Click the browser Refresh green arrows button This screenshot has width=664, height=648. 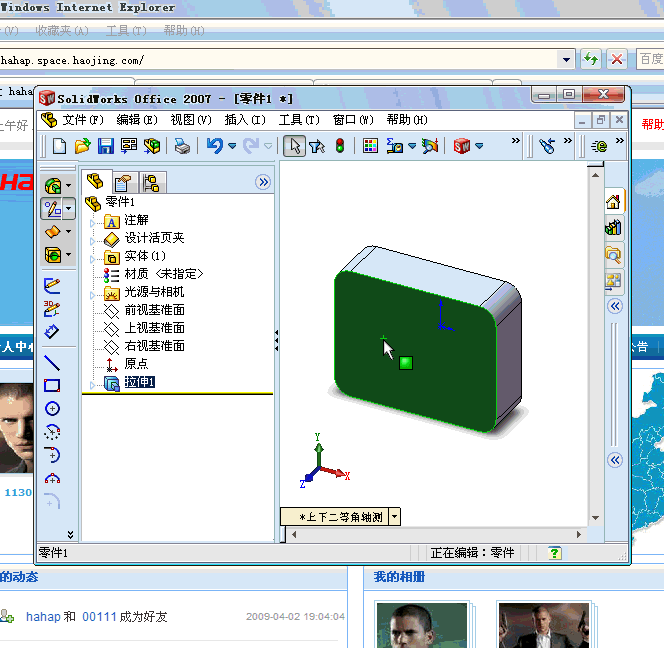tap(591, 59)
